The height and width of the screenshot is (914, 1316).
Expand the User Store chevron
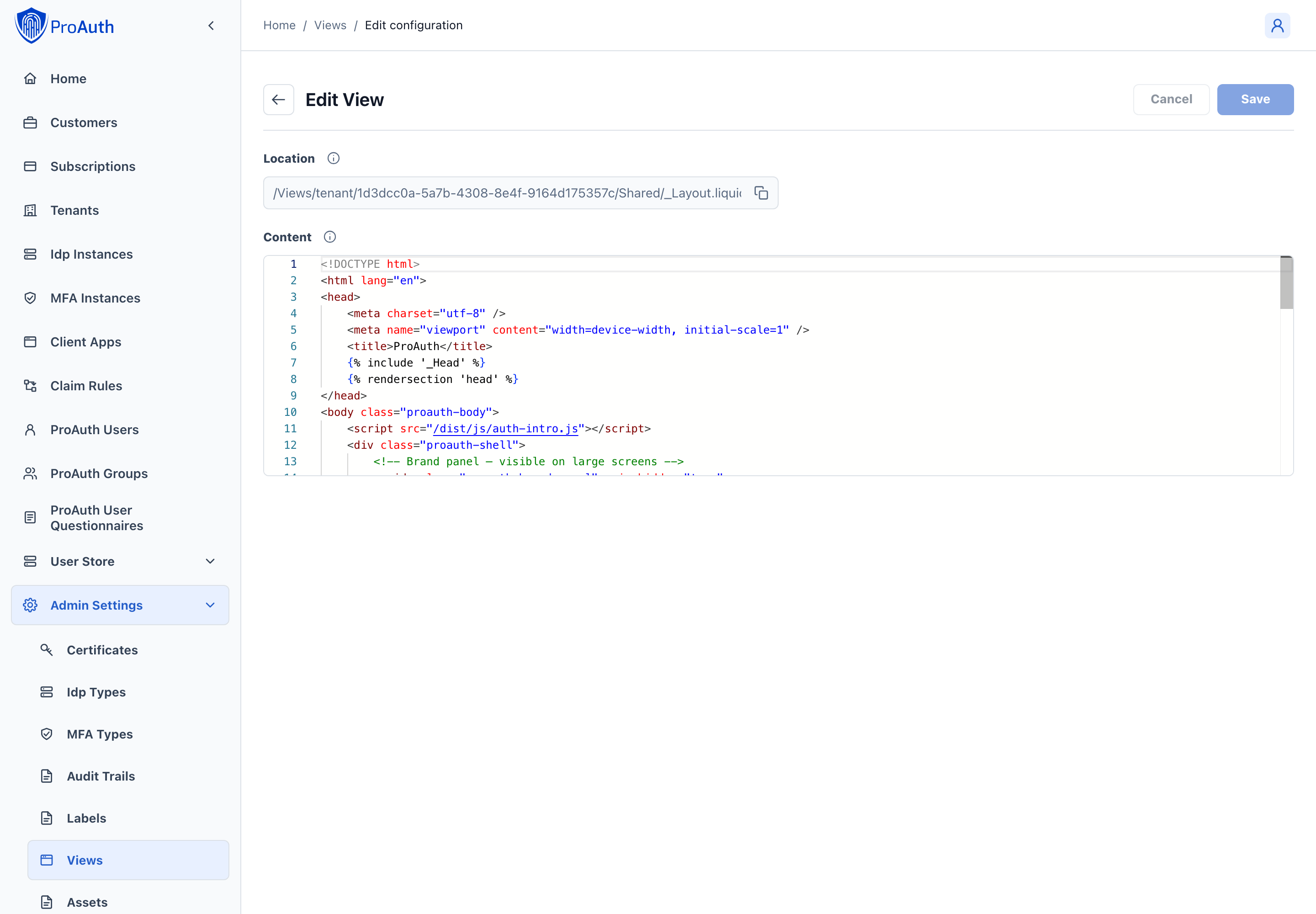(210, 561)
